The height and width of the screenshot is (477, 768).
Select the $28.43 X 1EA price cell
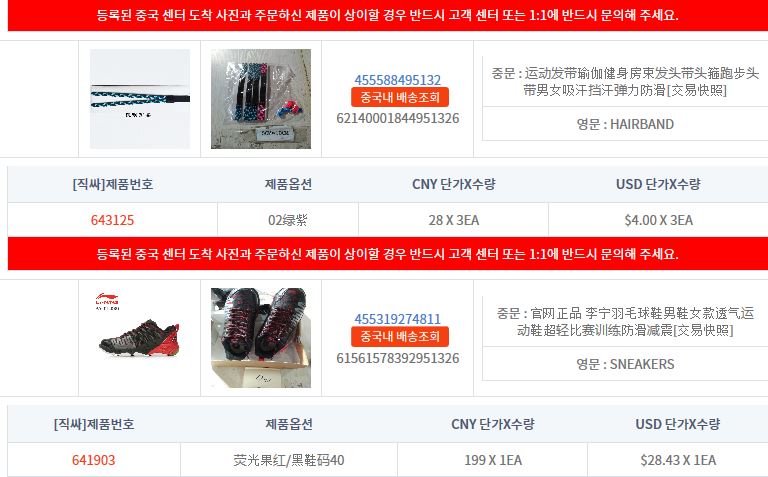coord(678,460)
